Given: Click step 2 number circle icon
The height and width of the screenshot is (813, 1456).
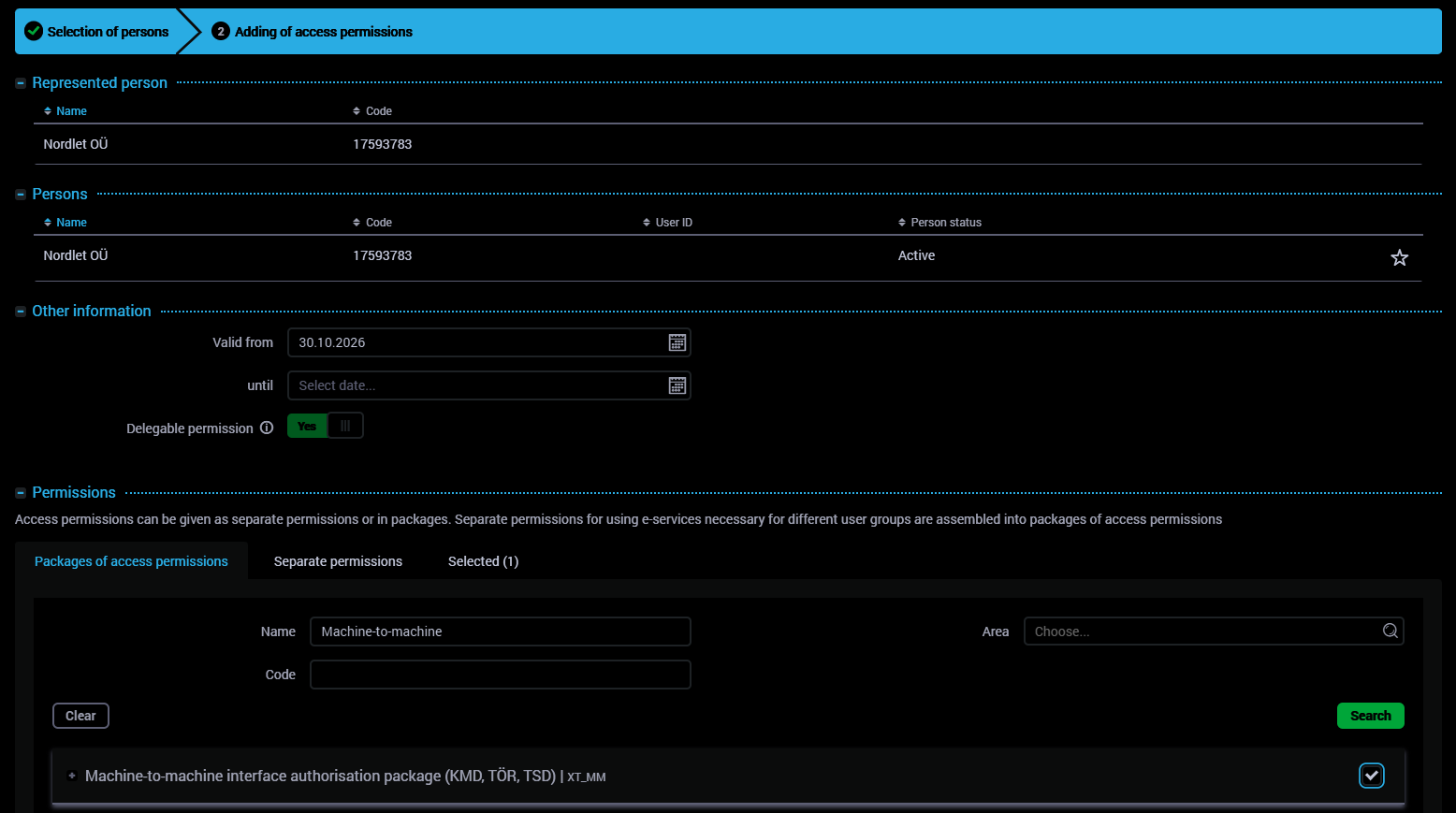Looking at the screenshot, I should click(221, 32).
